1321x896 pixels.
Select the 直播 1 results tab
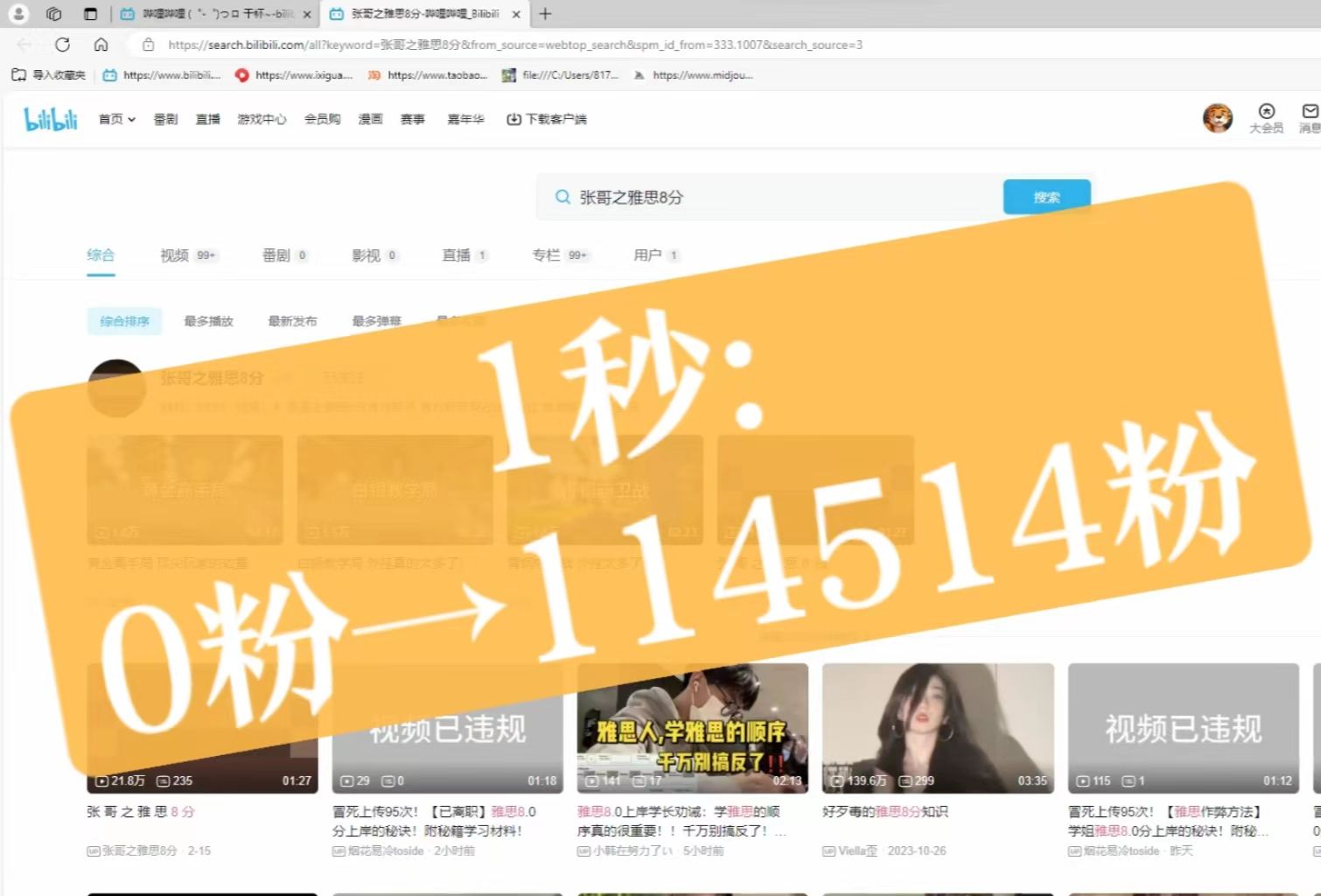coord(465,255)
